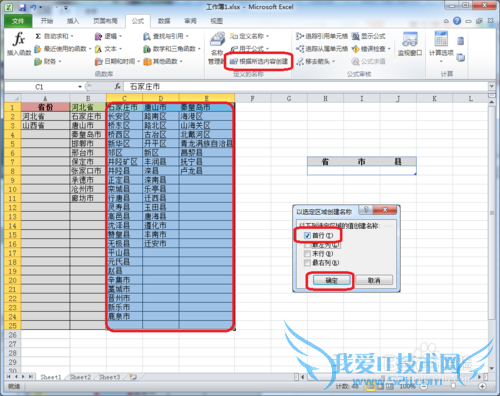Switch to the 开始 Home tab
Screen dimensions: 500x396
47,21
